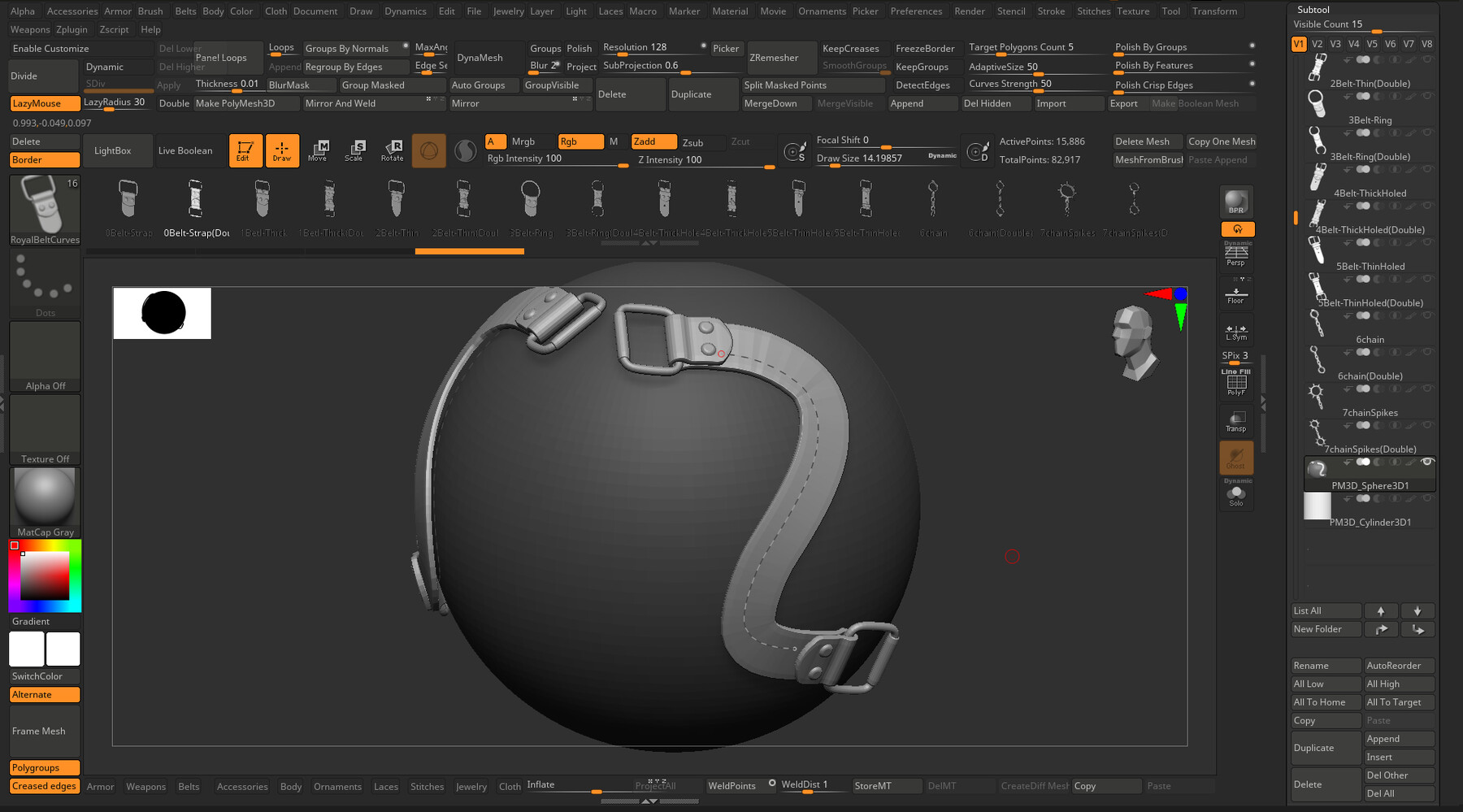
Task: Click the AutoReorder button
Action: click(1400, 666)
